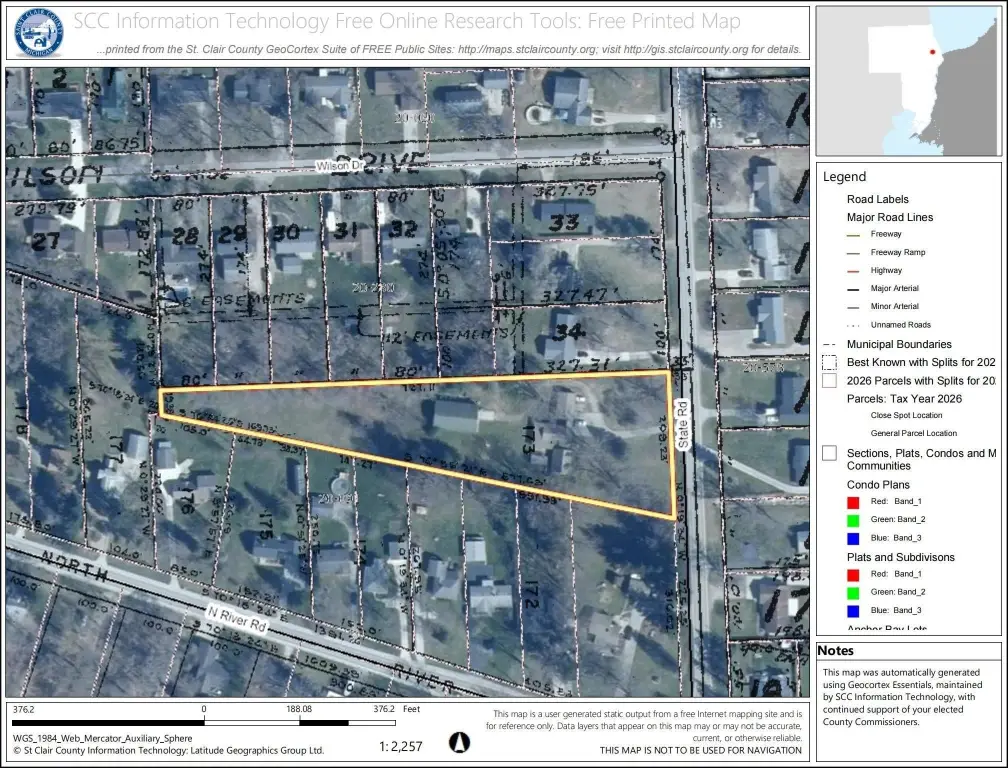1008x768 pixels.
Task: Click the Major Arterial line symbol
Action: coord(853,289)
